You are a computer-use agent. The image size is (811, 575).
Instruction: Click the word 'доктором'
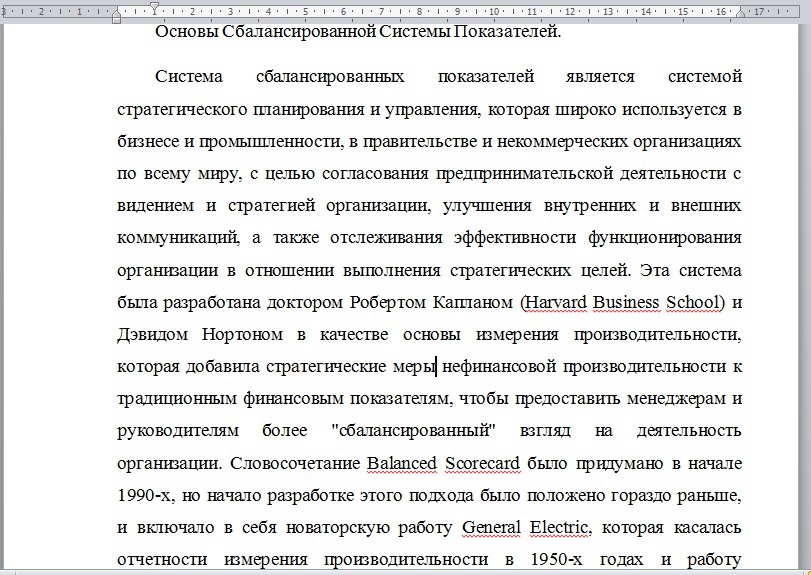pyautogui.click(x=305, y=302)
